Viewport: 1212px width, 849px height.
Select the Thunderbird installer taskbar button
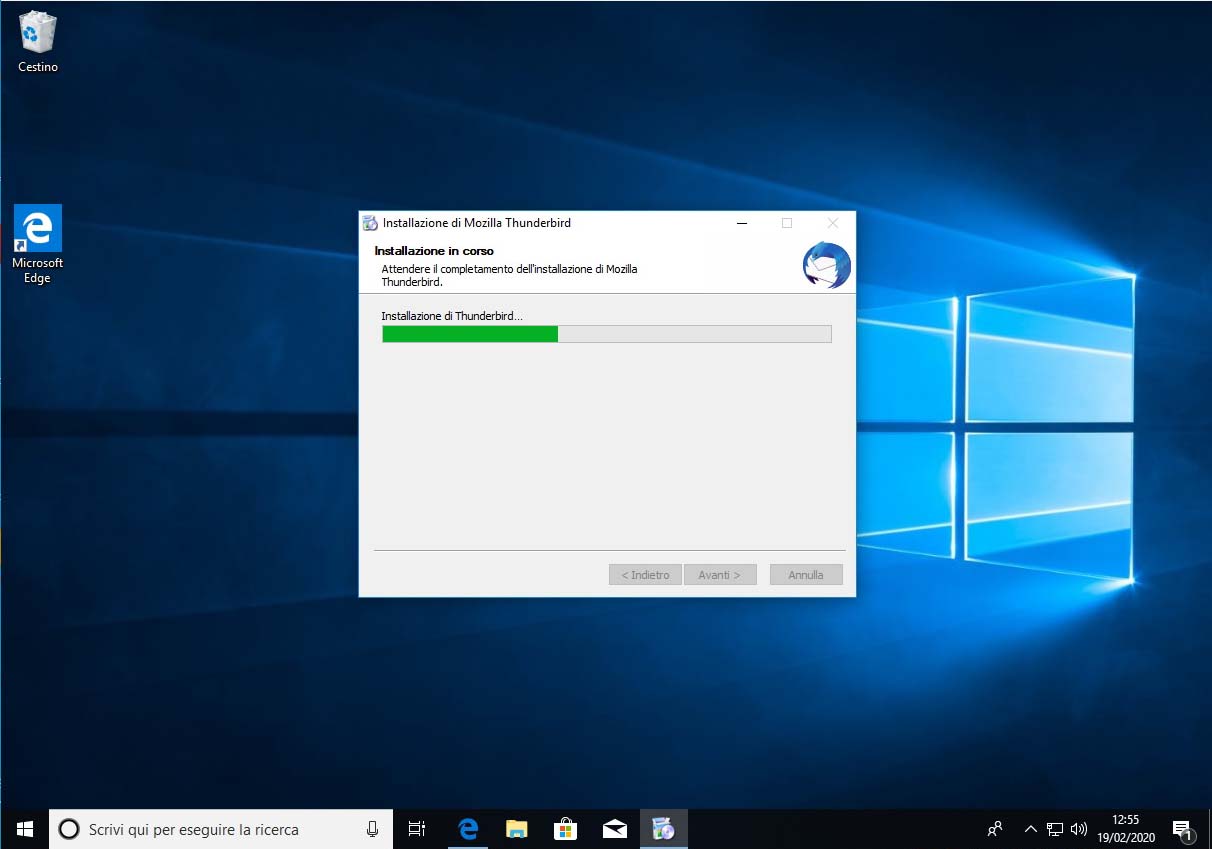click(x=663, y=829)
